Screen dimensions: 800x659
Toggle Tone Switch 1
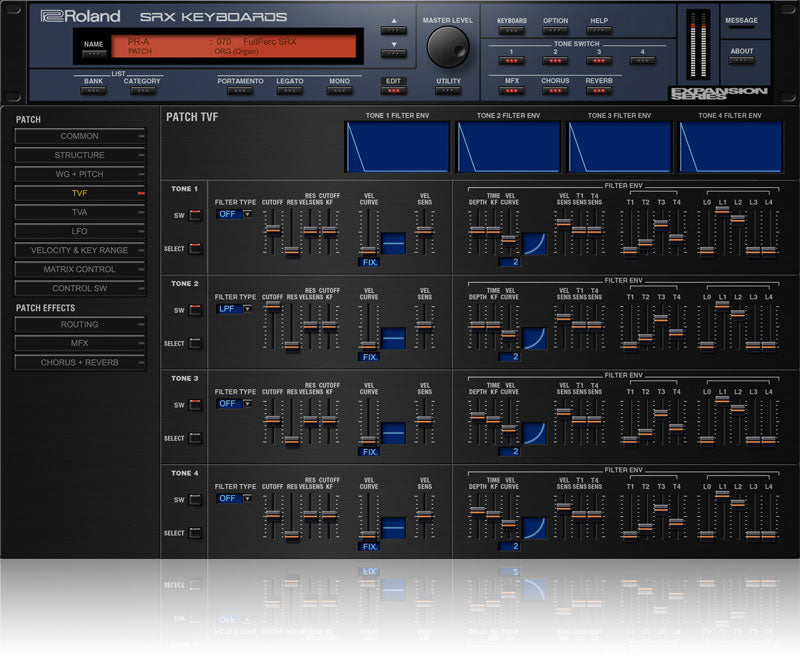512,61
